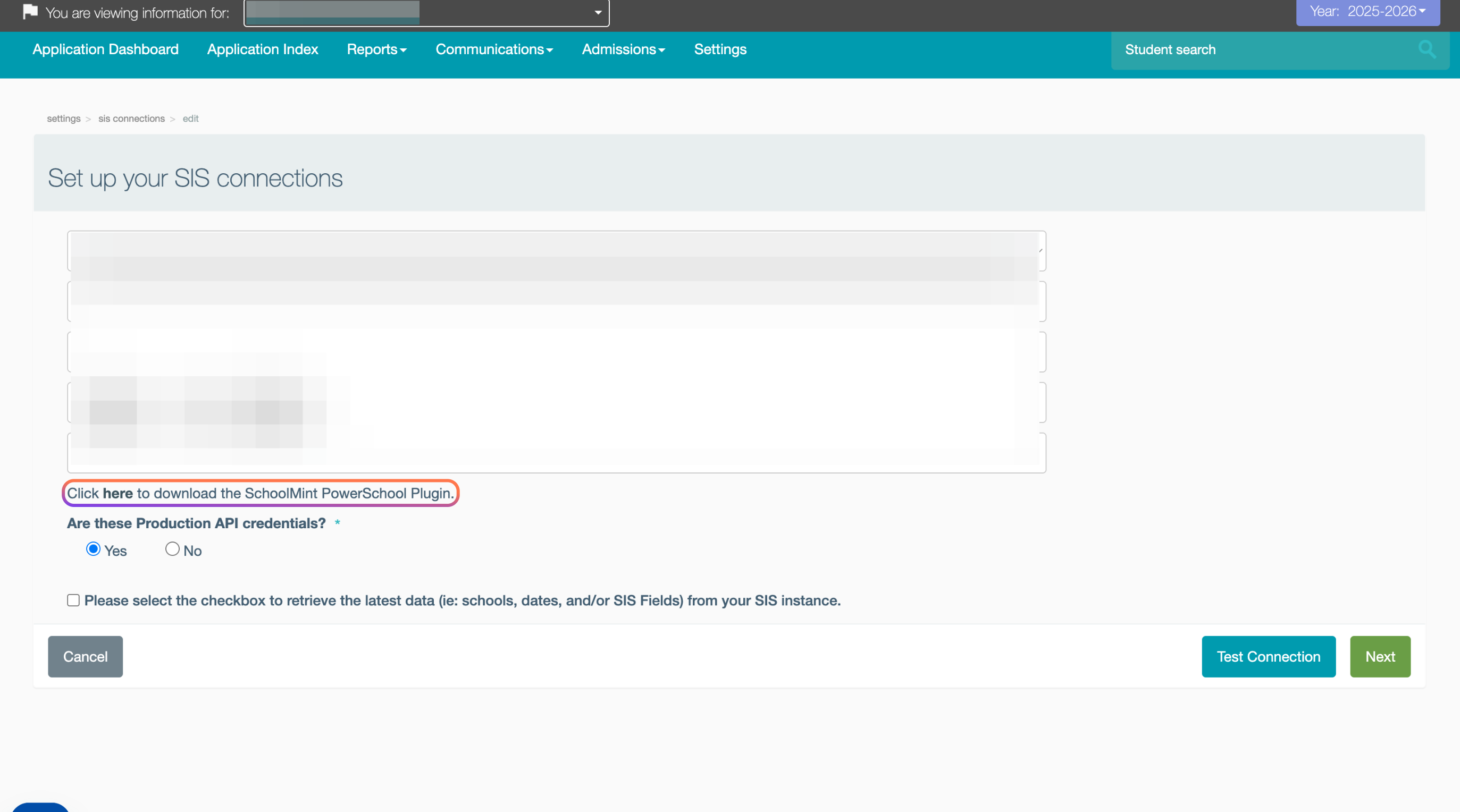Click the flag icon in top bar
Screen dimensions: 1460x812
click(x=30, y=11)
